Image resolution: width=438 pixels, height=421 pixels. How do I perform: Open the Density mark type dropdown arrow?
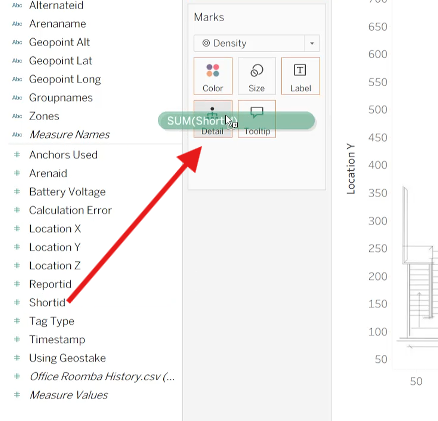pyautogui.click(x=312, y=43)
